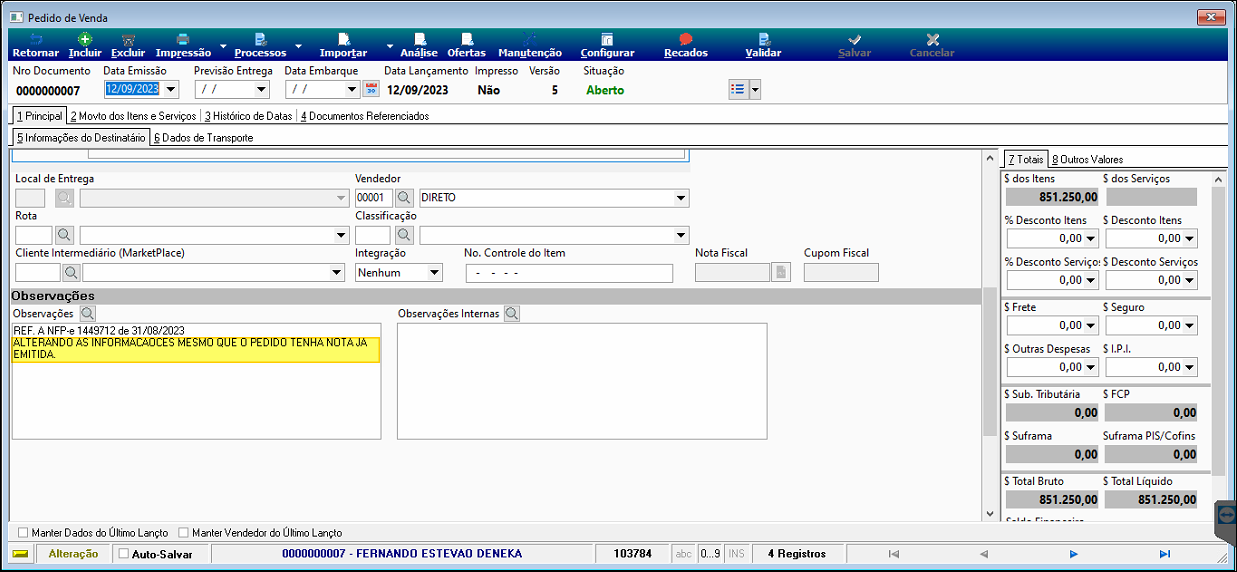Screen dimensions: 1237x572
Task: Toggle Manter Dados do Último Lançto checkbox
Action: [23, 533]
